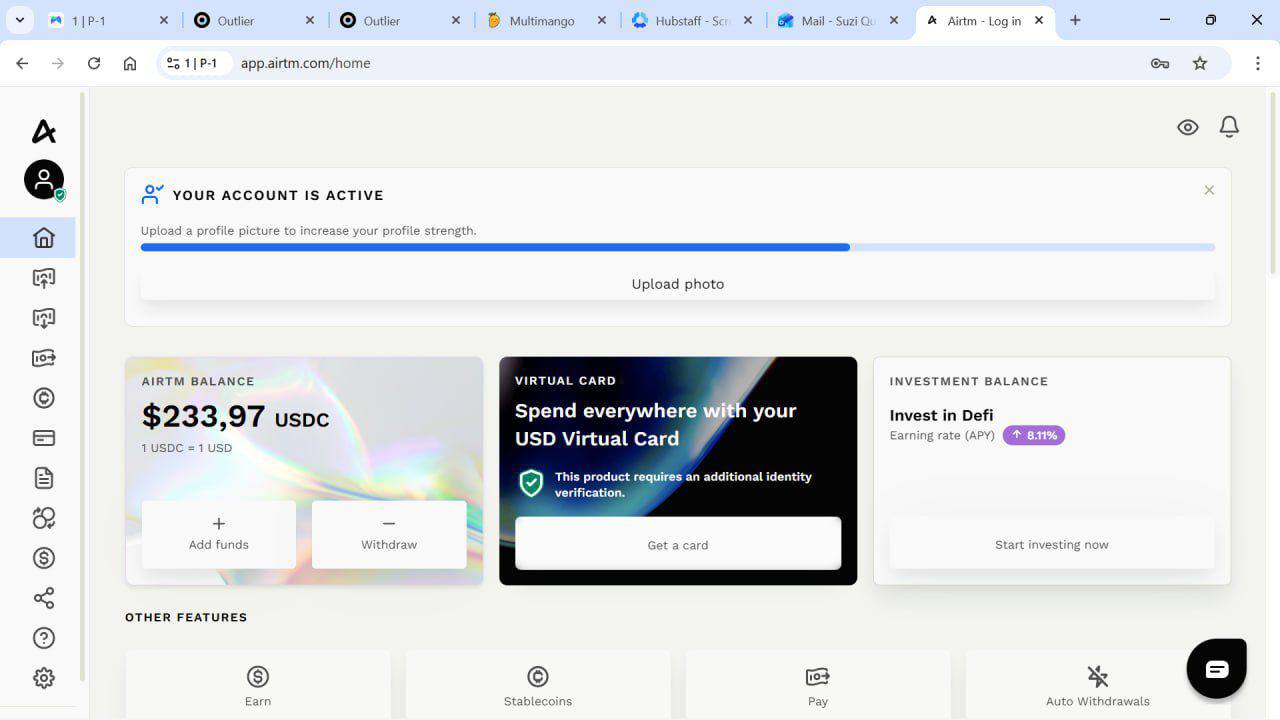
Task: Bookmark this page with star icon
Action: click(x=1200, y=63)
